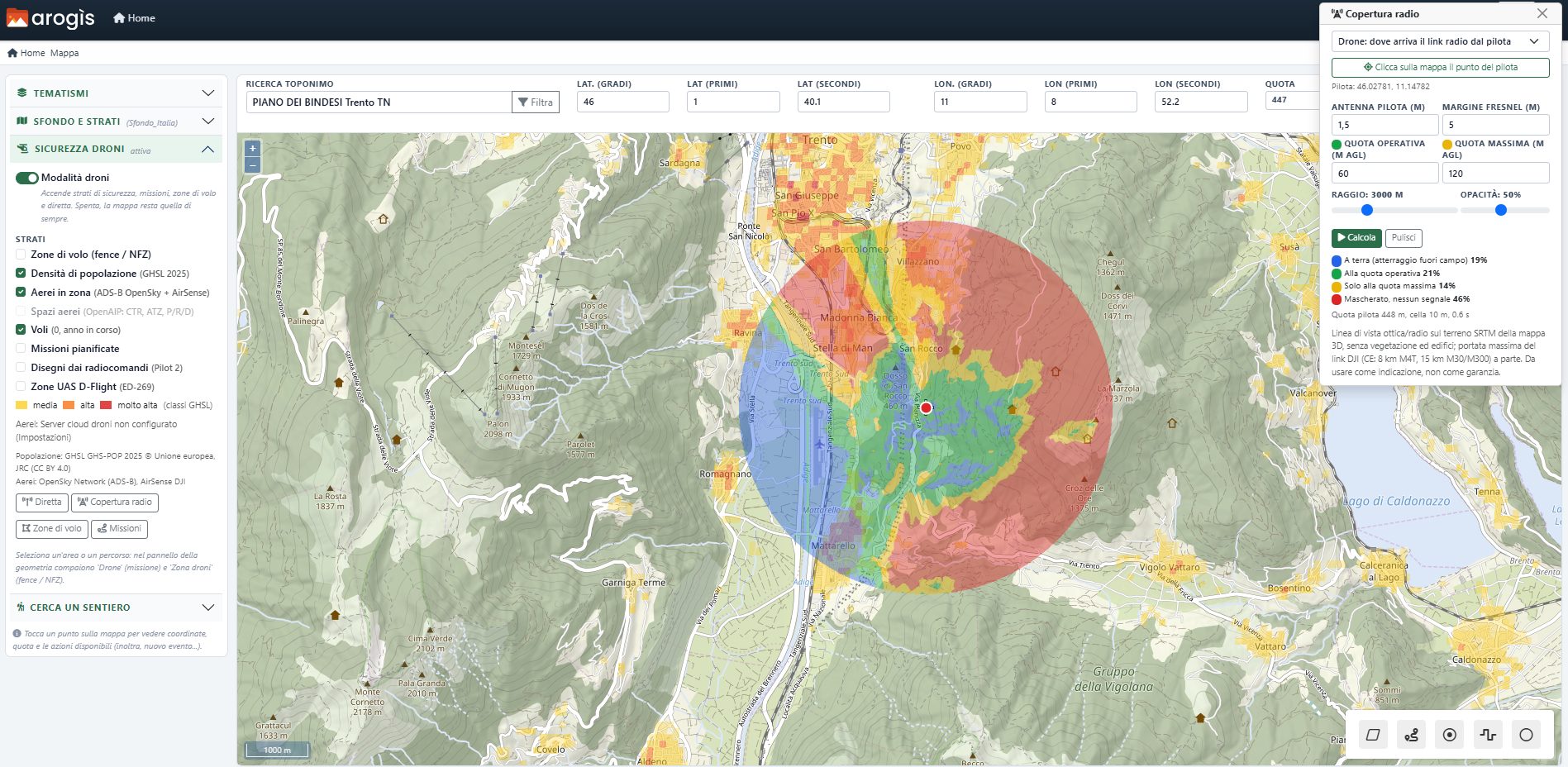Adjust the Opacità slider handle
The width and height of the screenshot is (1568, 767).
point(1501,210)
